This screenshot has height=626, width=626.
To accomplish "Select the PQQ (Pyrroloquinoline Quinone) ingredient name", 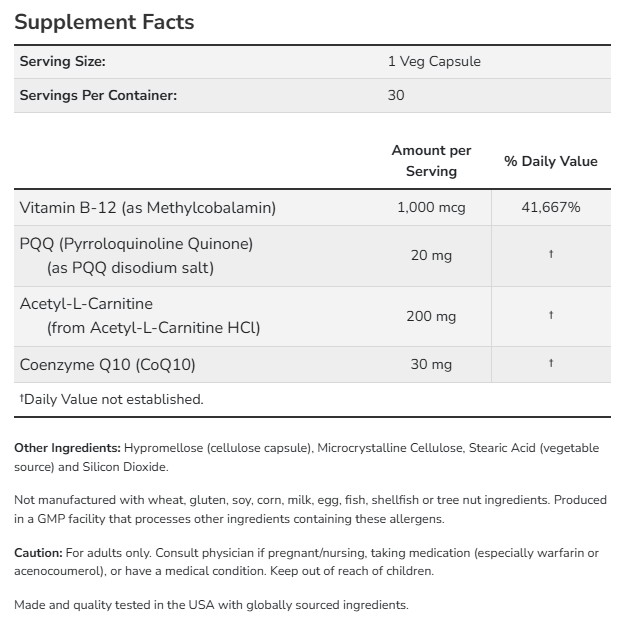I will [136, 243].
